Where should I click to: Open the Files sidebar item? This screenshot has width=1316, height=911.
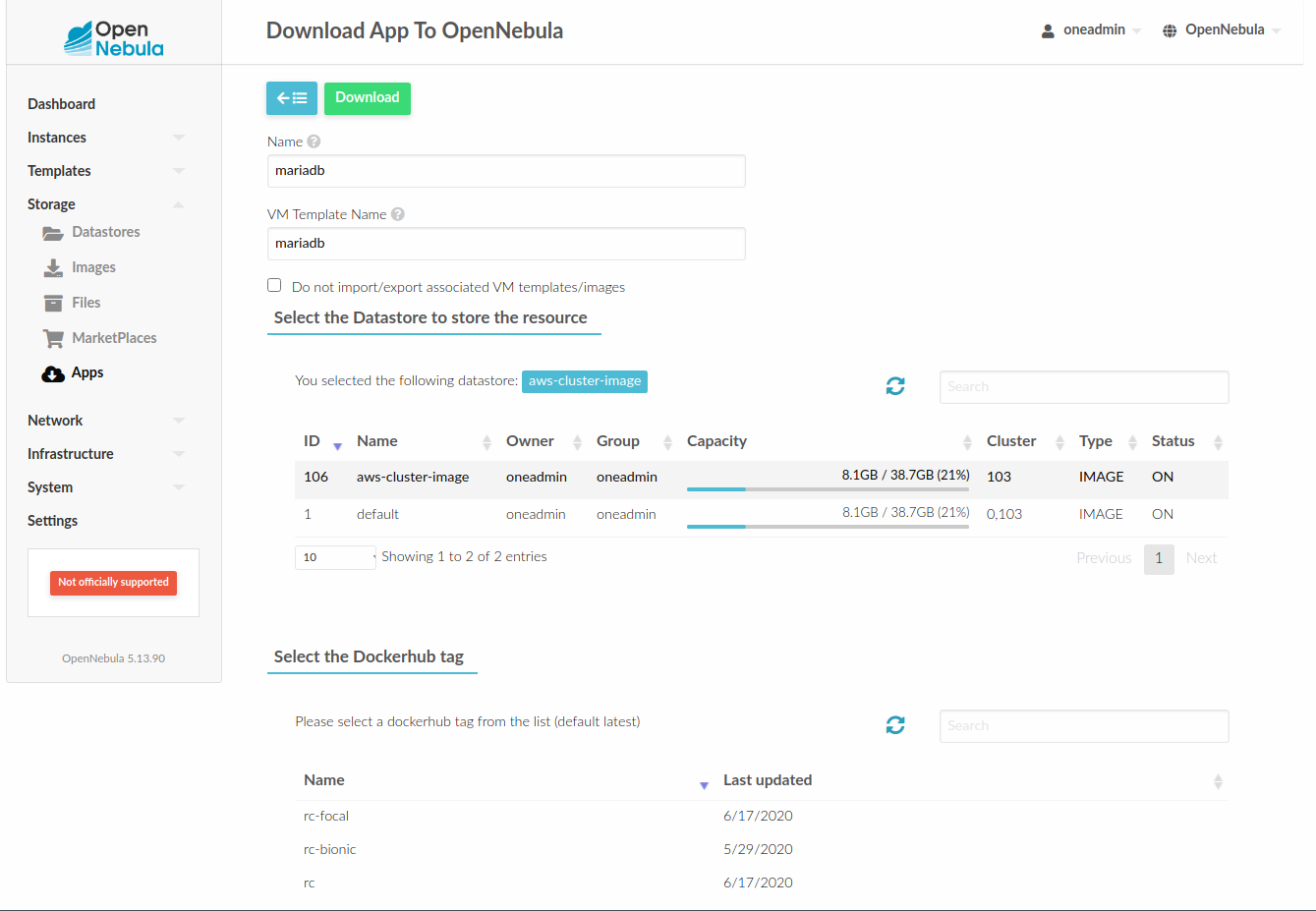click(86, 303)
